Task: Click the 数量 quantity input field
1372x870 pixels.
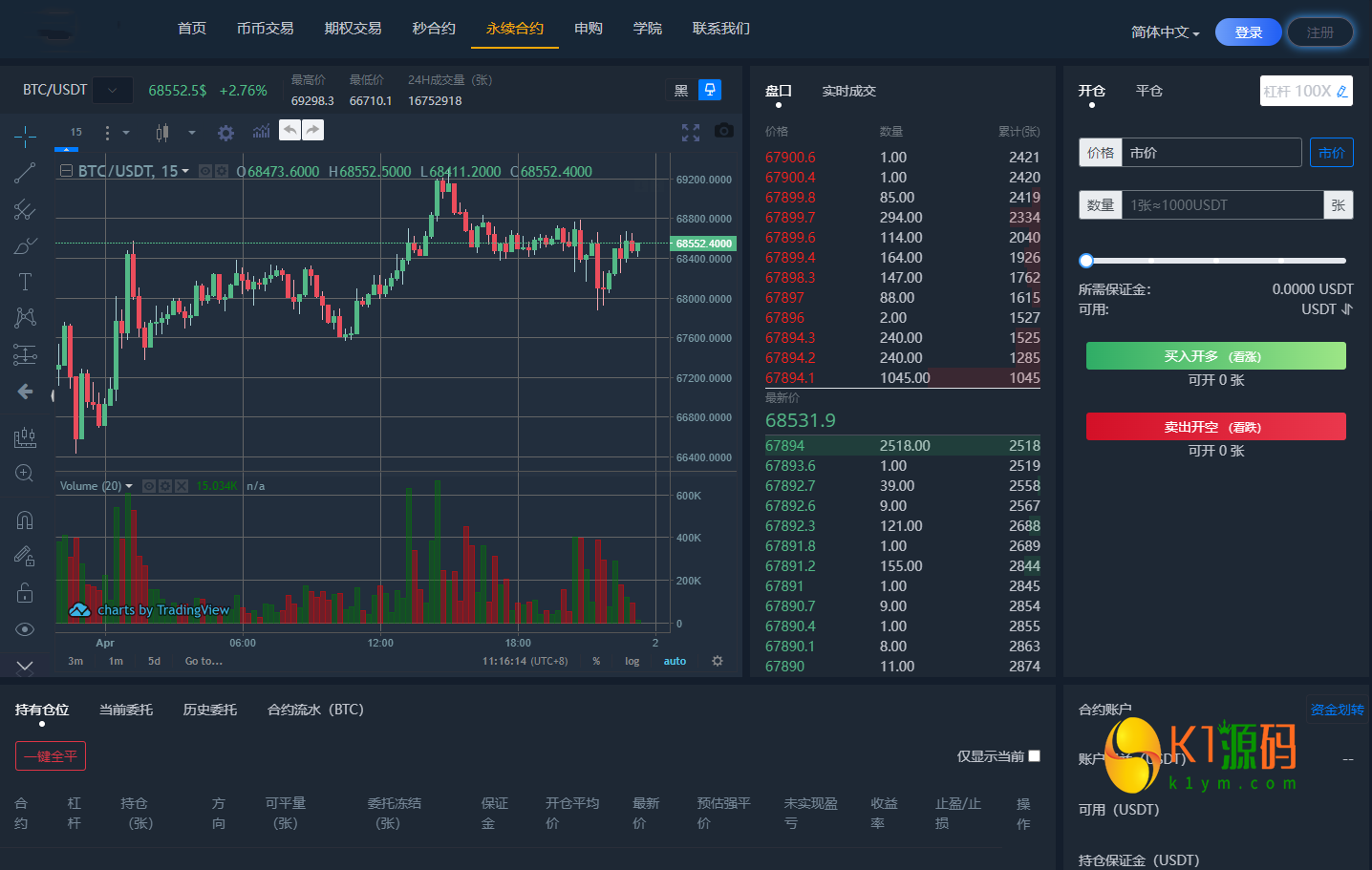Action: click(x=1221, y=204)
